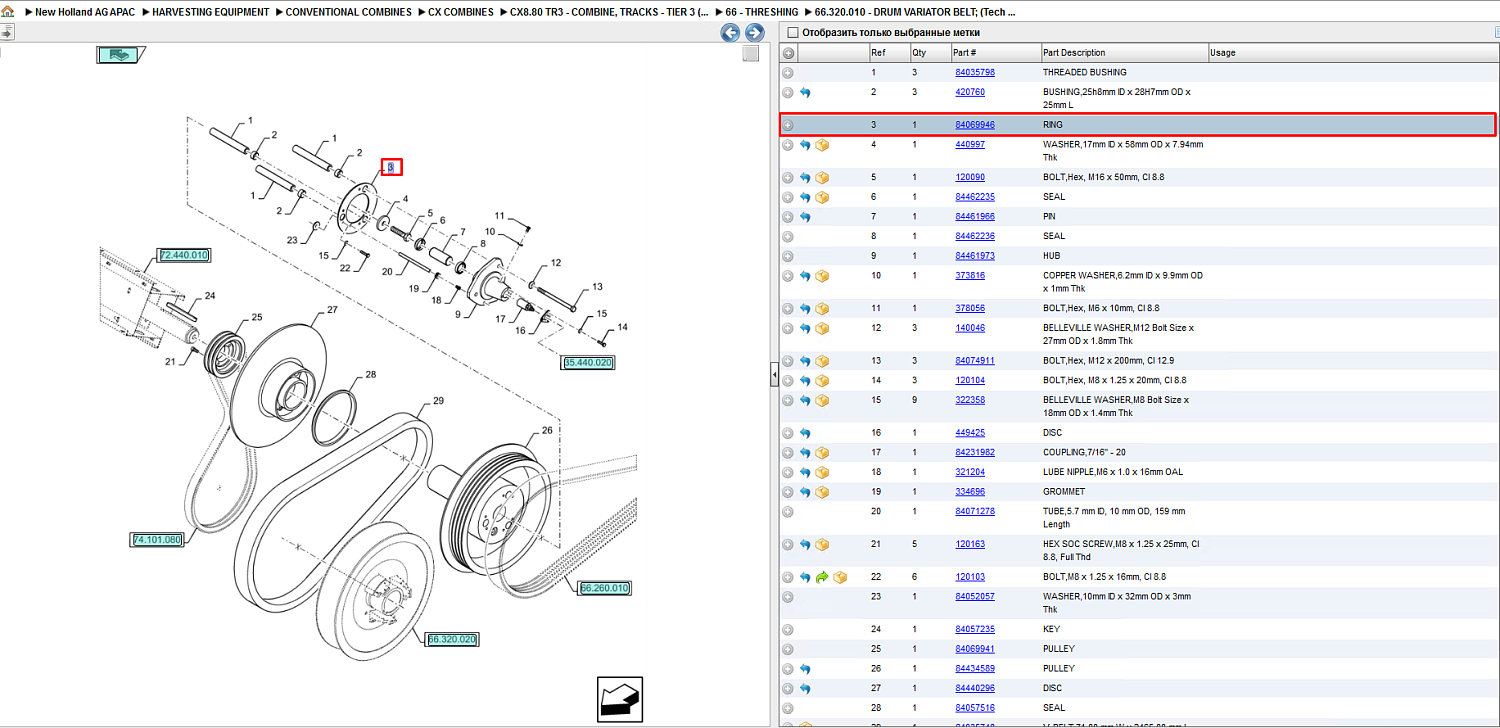Expand the KEY row plus button

coord(788,629)
